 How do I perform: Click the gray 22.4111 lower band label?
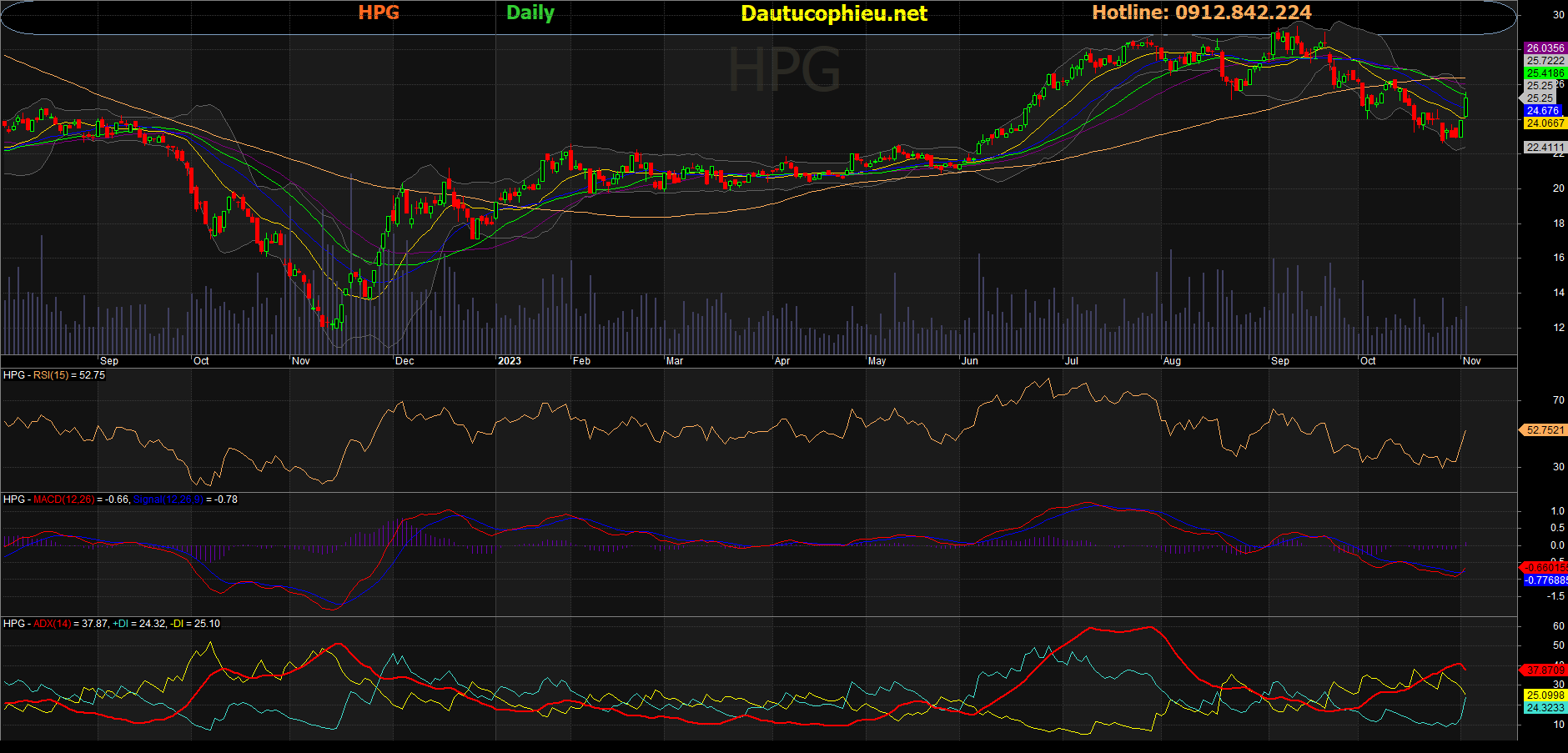(x=1545, y=148)
